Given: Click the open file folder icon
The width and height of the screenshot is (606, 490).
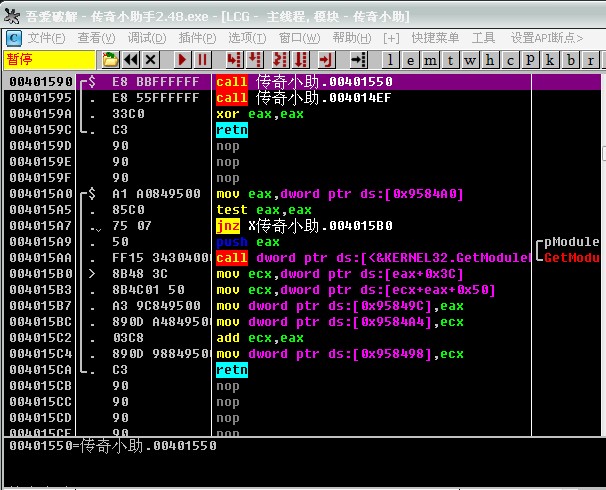Looking at the screenshot, I should click(x=110, y=60).
